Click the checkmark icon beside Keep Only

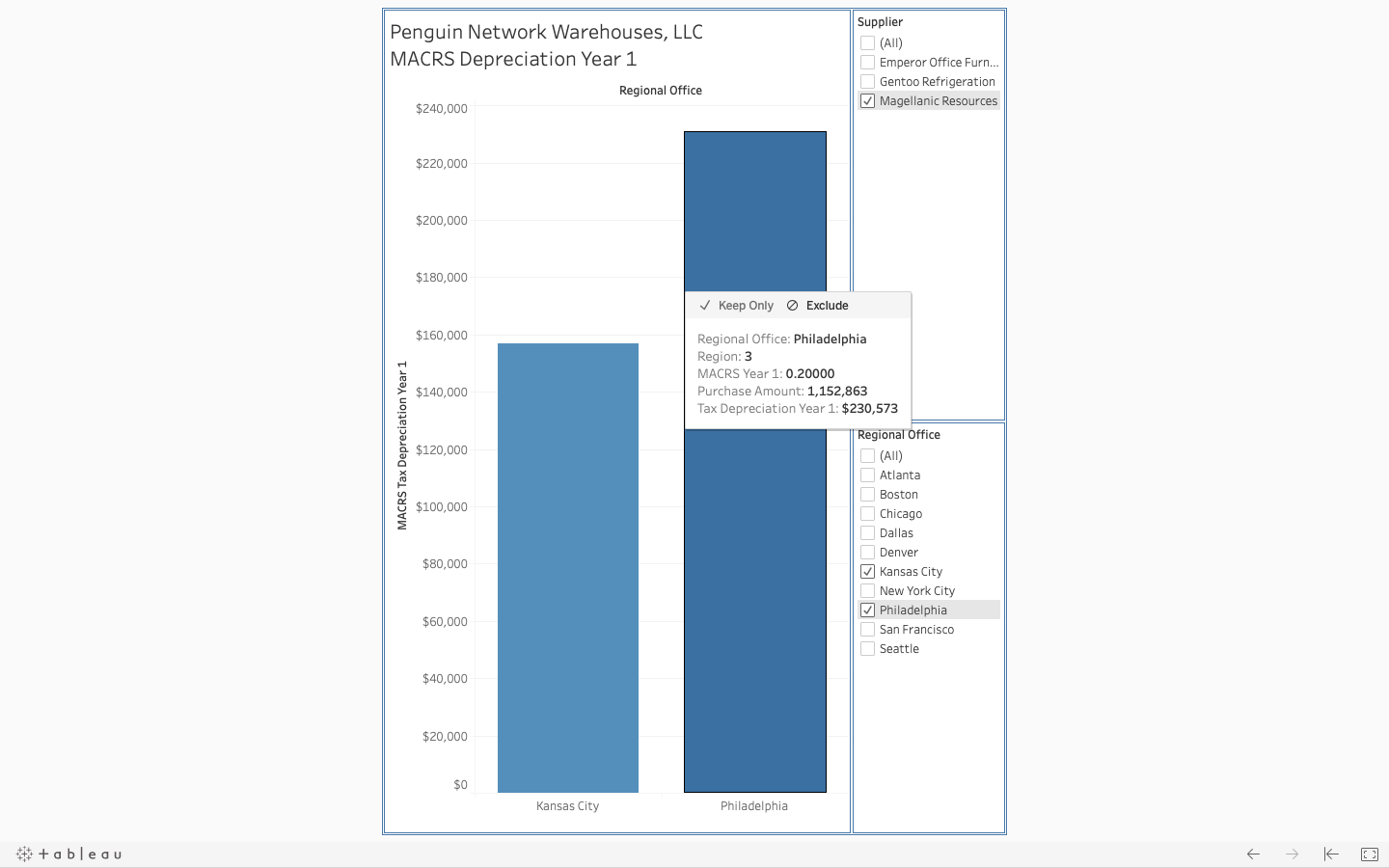click(x=705, y=305)
